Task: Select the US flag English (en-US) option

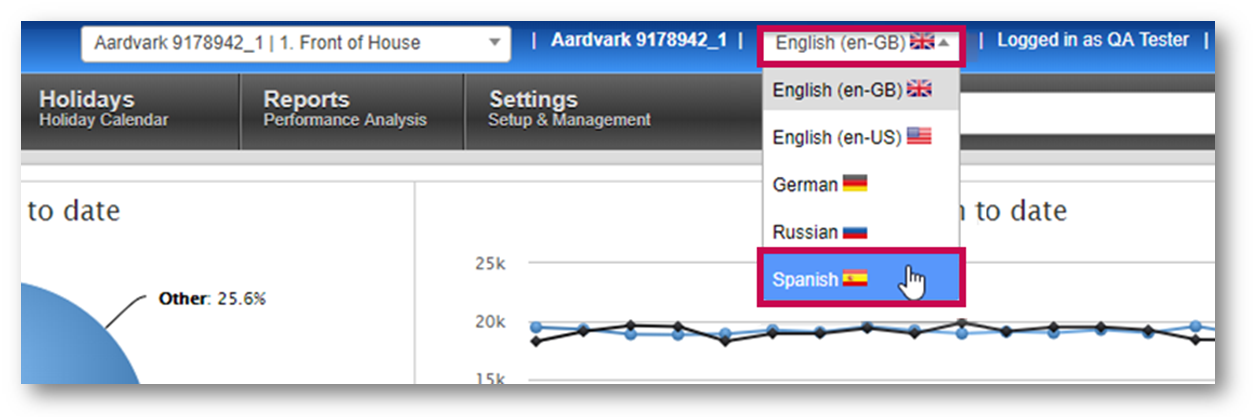Action: [x=918, y=137]
